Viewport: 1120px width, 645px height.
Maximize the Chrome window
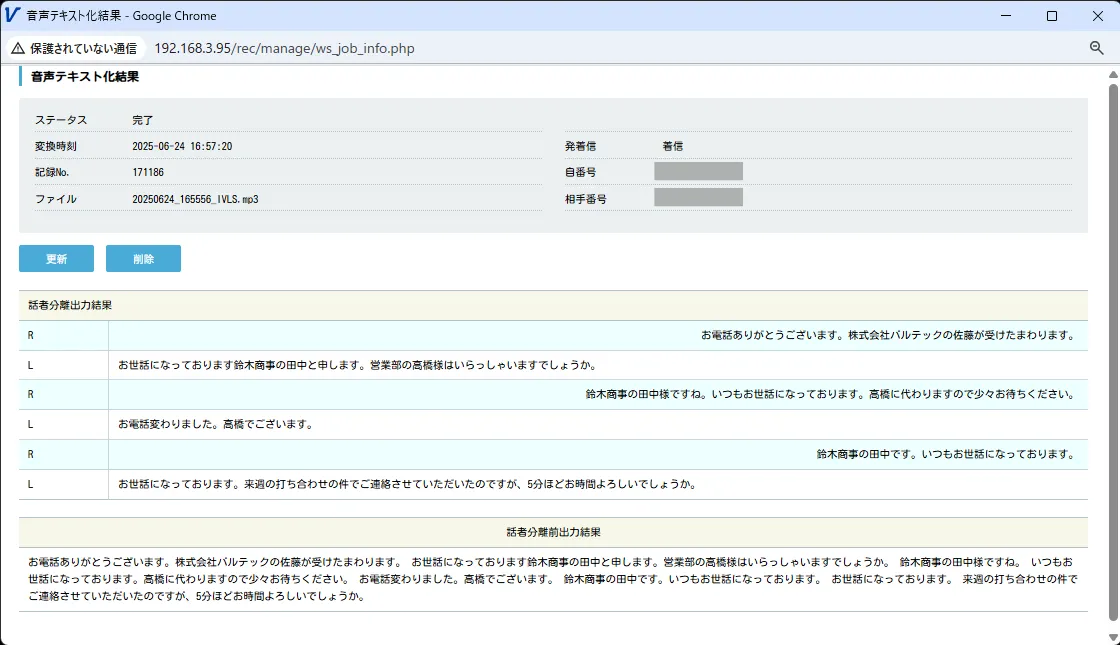(1051, 16)
